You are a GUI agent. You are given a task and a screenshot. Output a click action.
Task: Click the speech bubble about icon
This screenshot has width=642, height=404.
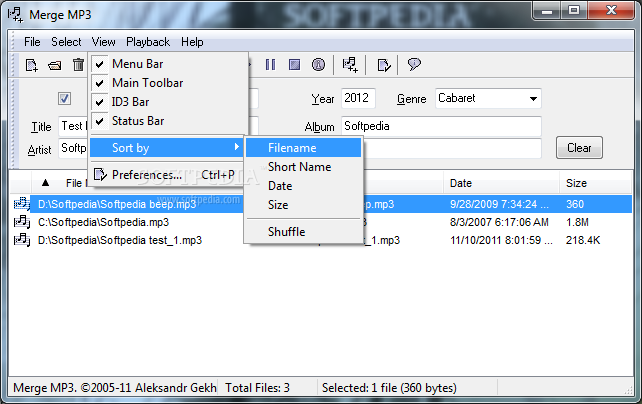point(414,64)
